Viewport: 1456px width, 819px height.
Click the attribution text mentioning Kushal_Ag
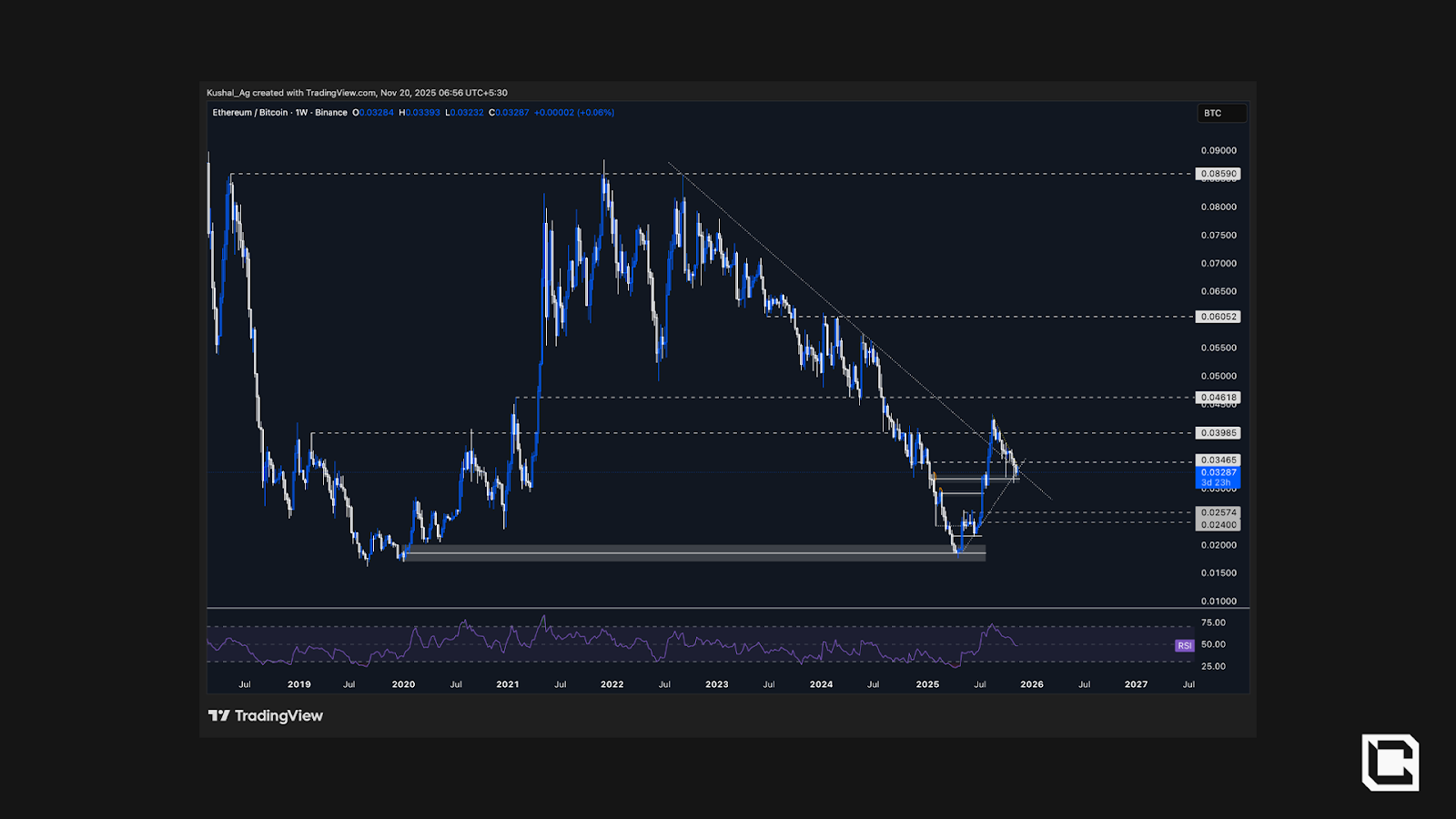pyautogui.click(x=357, y=93)
